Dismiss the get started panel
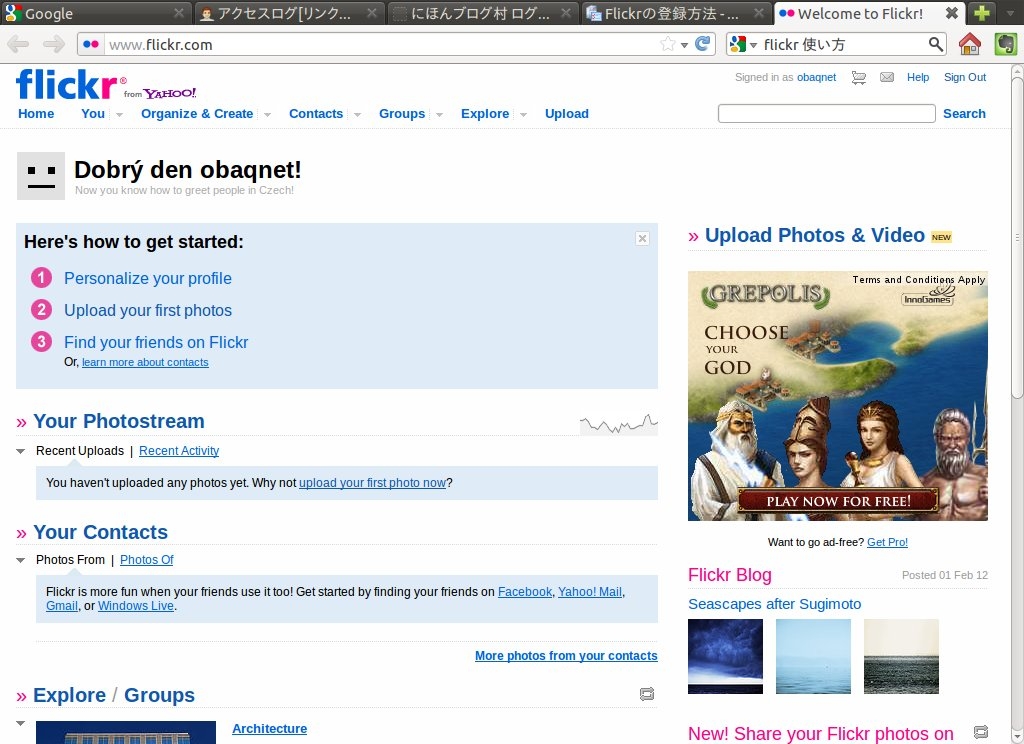This screenshot has height=744, width=1024. [x=642, y=238]
